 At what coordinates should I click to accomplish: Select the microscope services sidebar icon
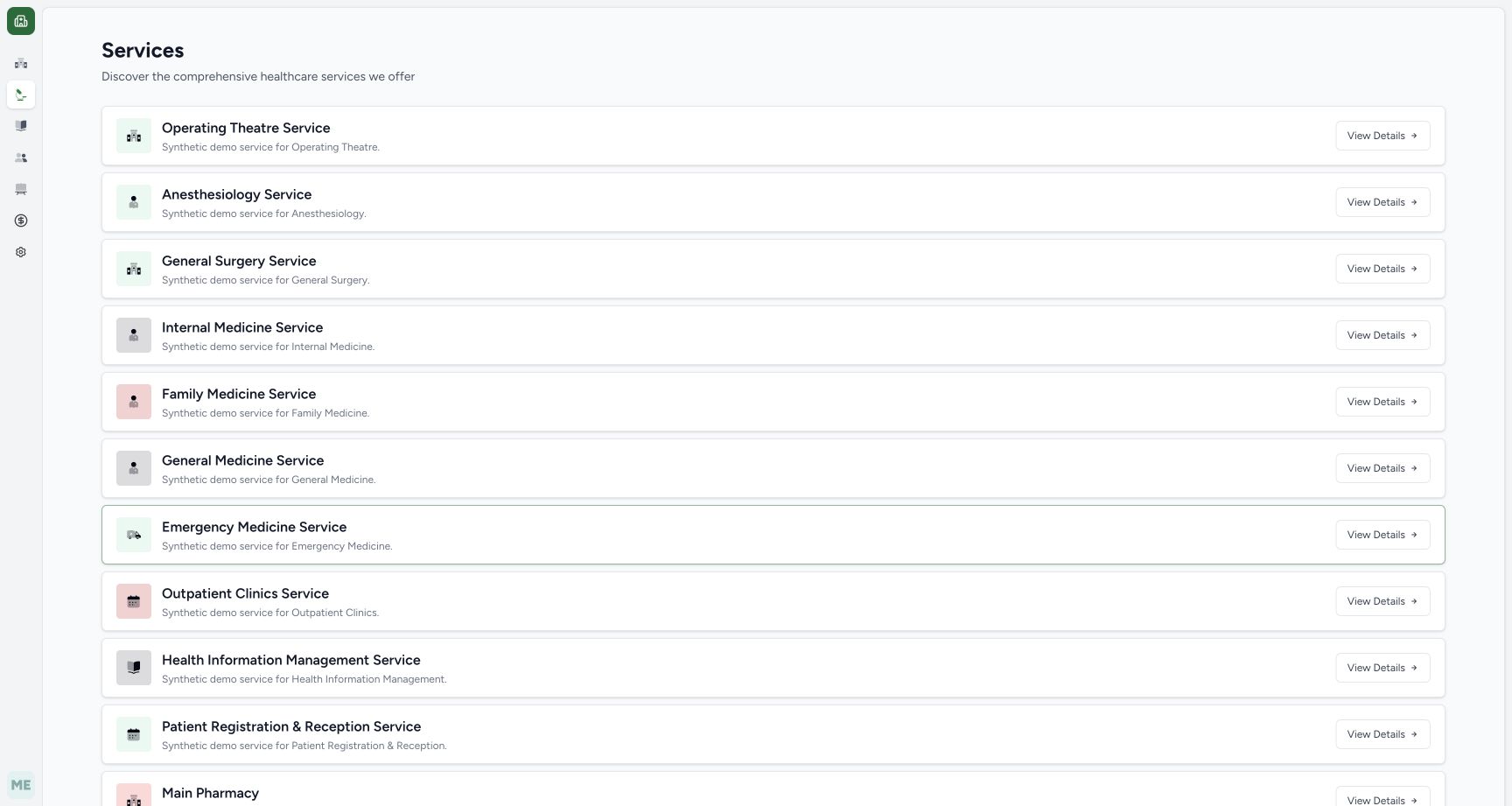click(x=21, y=95)
